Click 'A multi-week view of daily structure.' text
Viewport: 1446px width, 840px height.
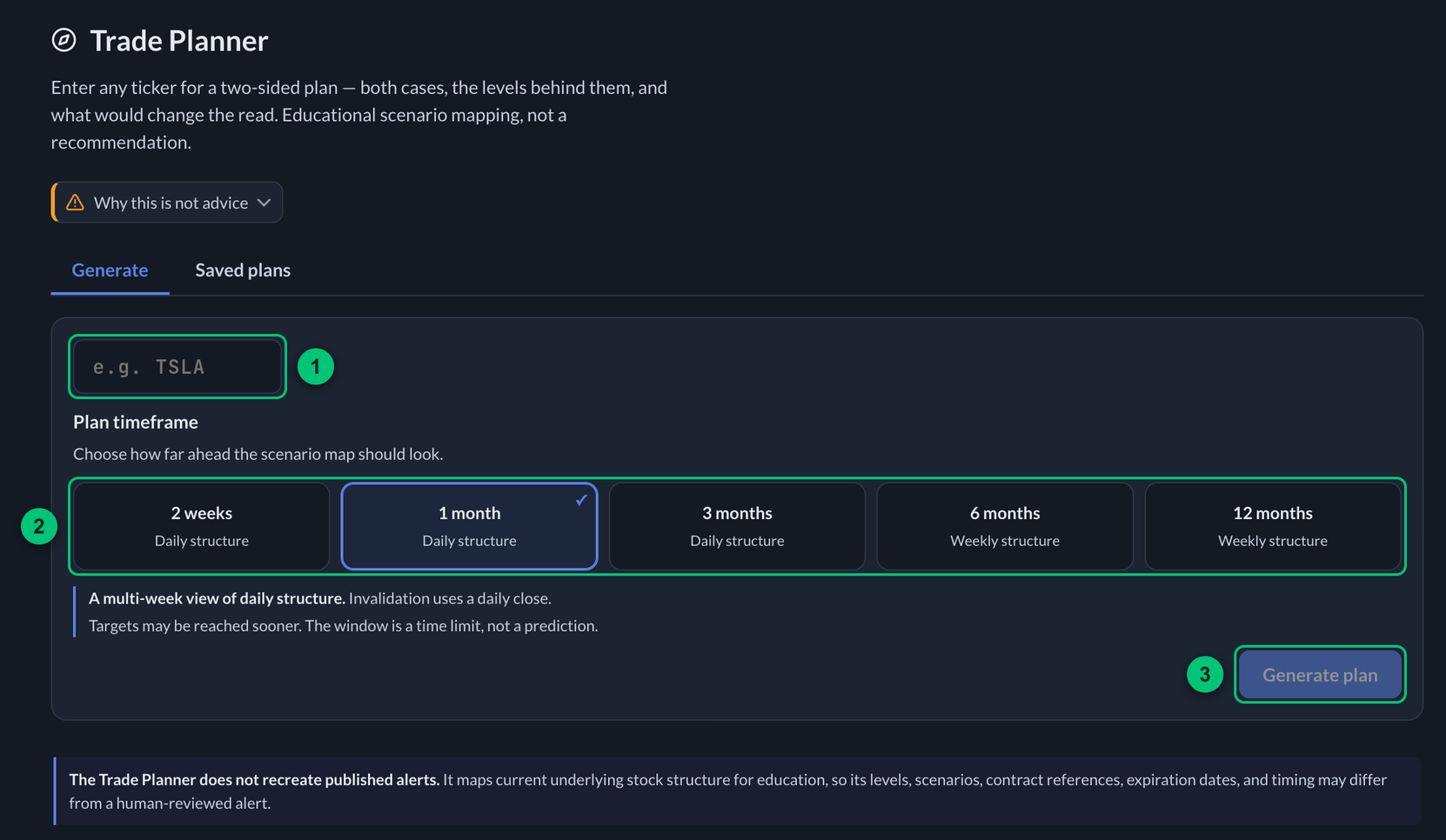pyautogui.click(x=217, y=598)
